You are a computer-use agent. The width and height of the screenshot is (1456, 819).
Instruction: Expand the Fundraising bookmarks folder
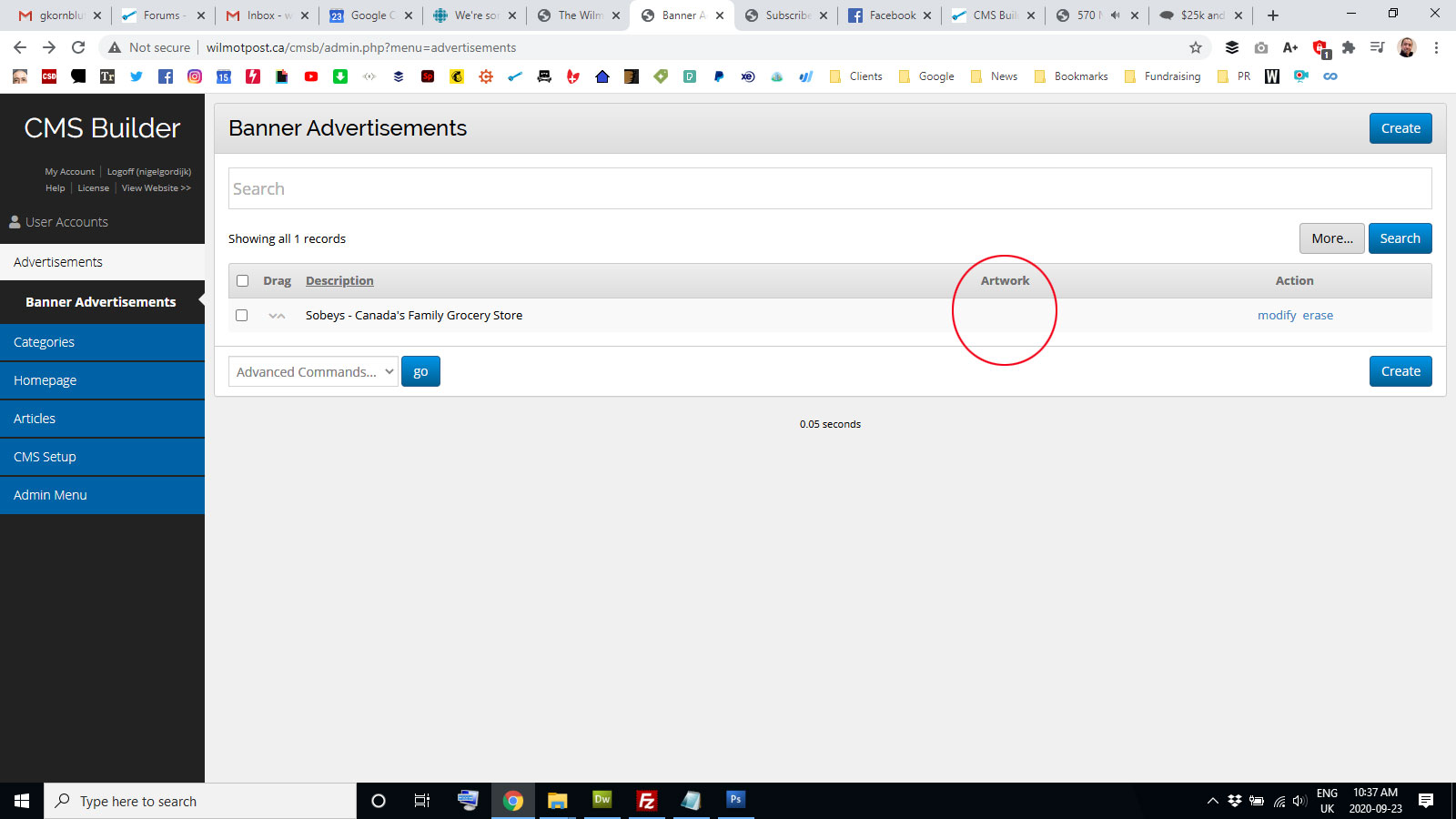tap(1163, 76)
